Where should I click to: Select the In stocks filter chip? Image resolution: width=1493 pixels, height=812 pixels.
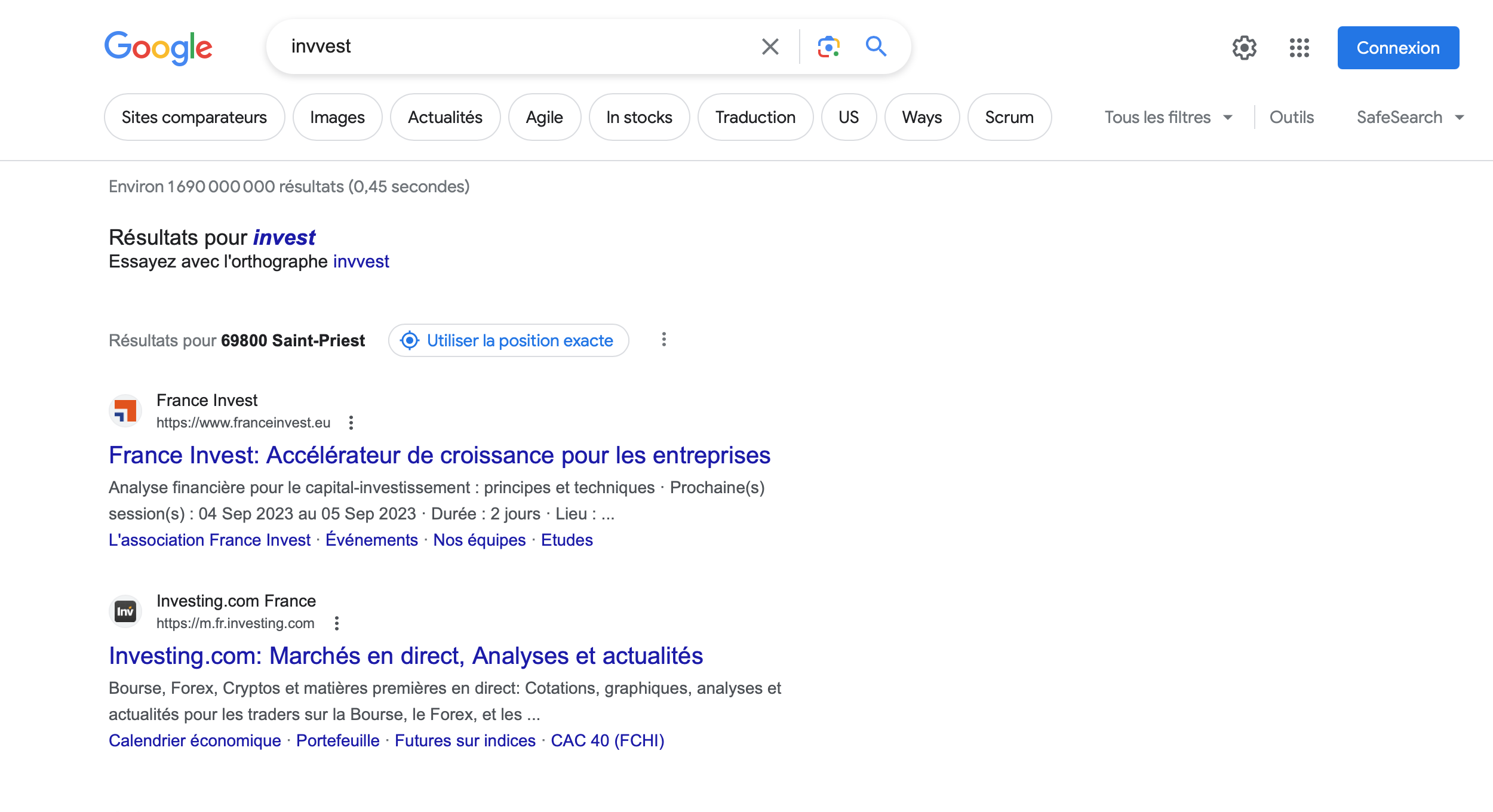(639, 117)
